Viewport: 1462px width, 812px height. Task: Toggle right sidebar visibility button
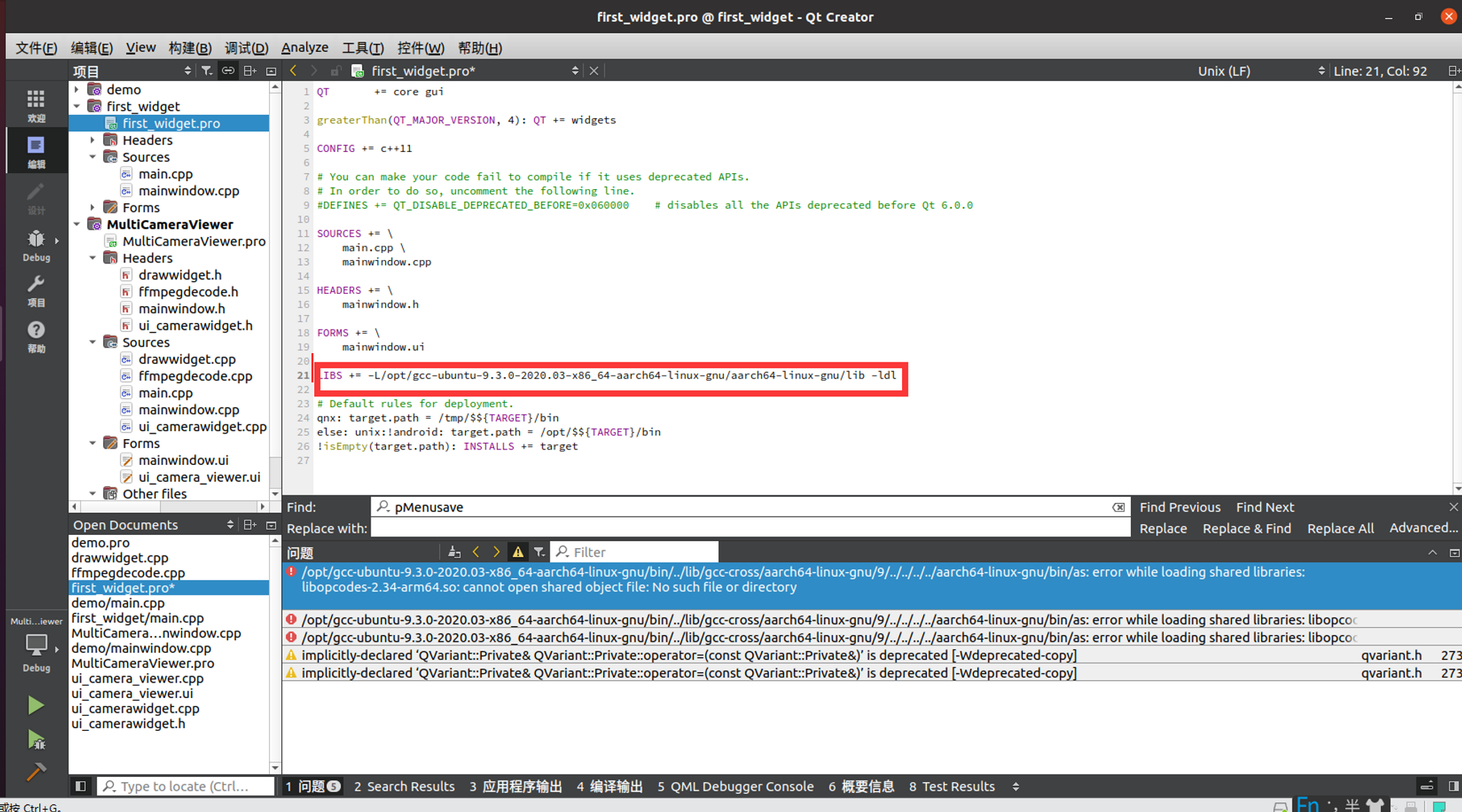click(1453, 786)
